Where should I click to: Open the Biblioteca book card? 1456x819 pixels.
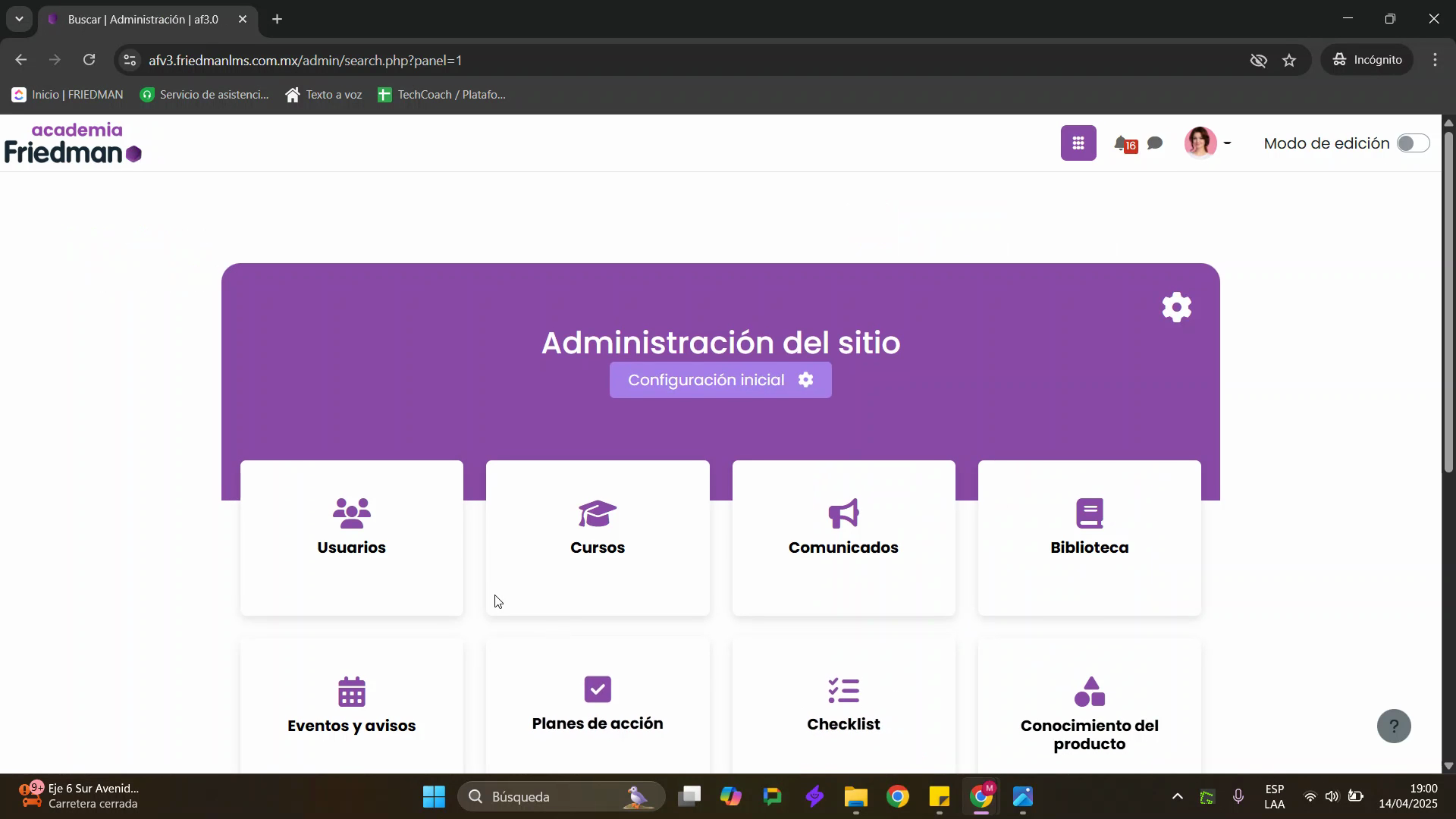pyautogui.click(x=1089, y=537)
